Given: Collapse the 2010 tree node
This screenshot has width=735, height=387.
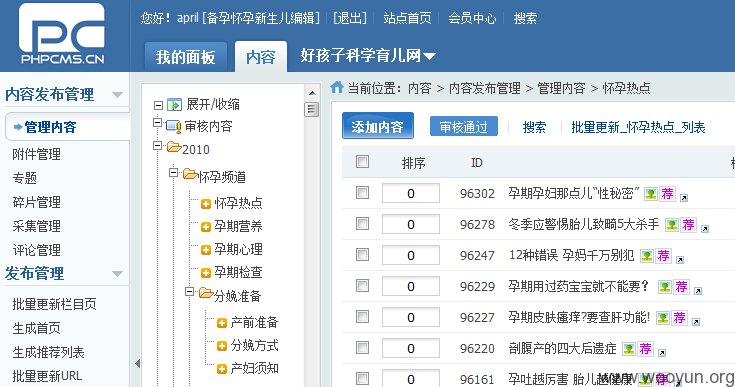Looking at the screenshot, I should click(x=158, y=145).
